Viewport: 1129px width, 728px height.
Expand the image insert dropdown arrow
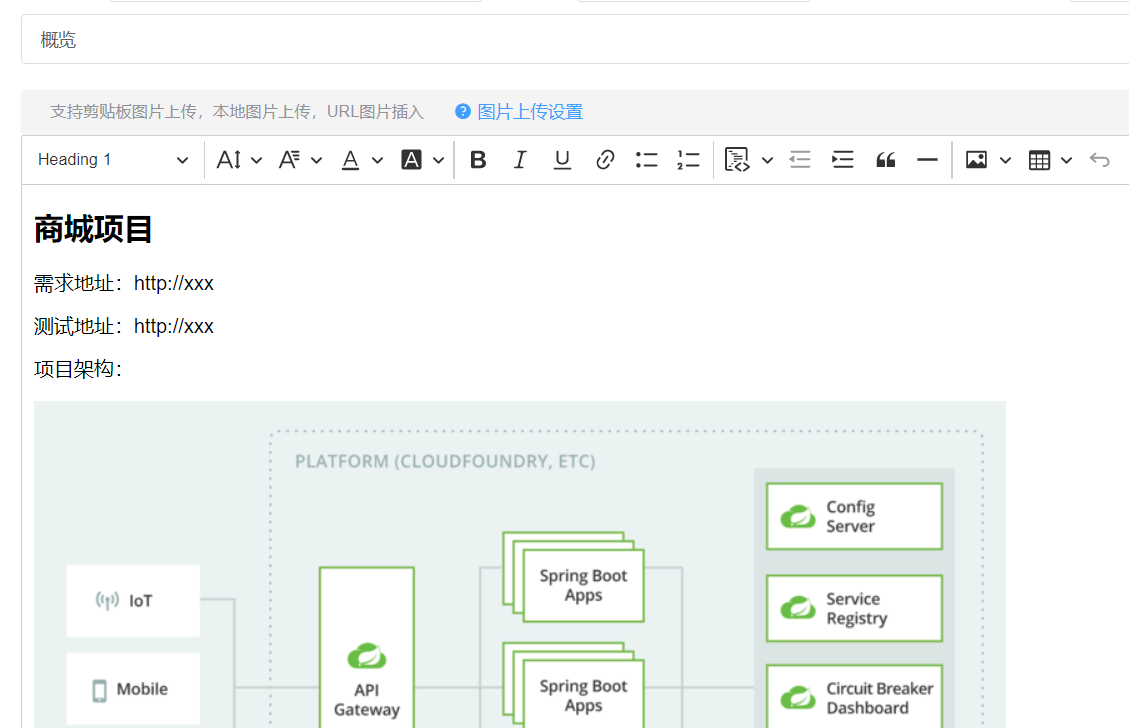click(x=1006, y=161)
